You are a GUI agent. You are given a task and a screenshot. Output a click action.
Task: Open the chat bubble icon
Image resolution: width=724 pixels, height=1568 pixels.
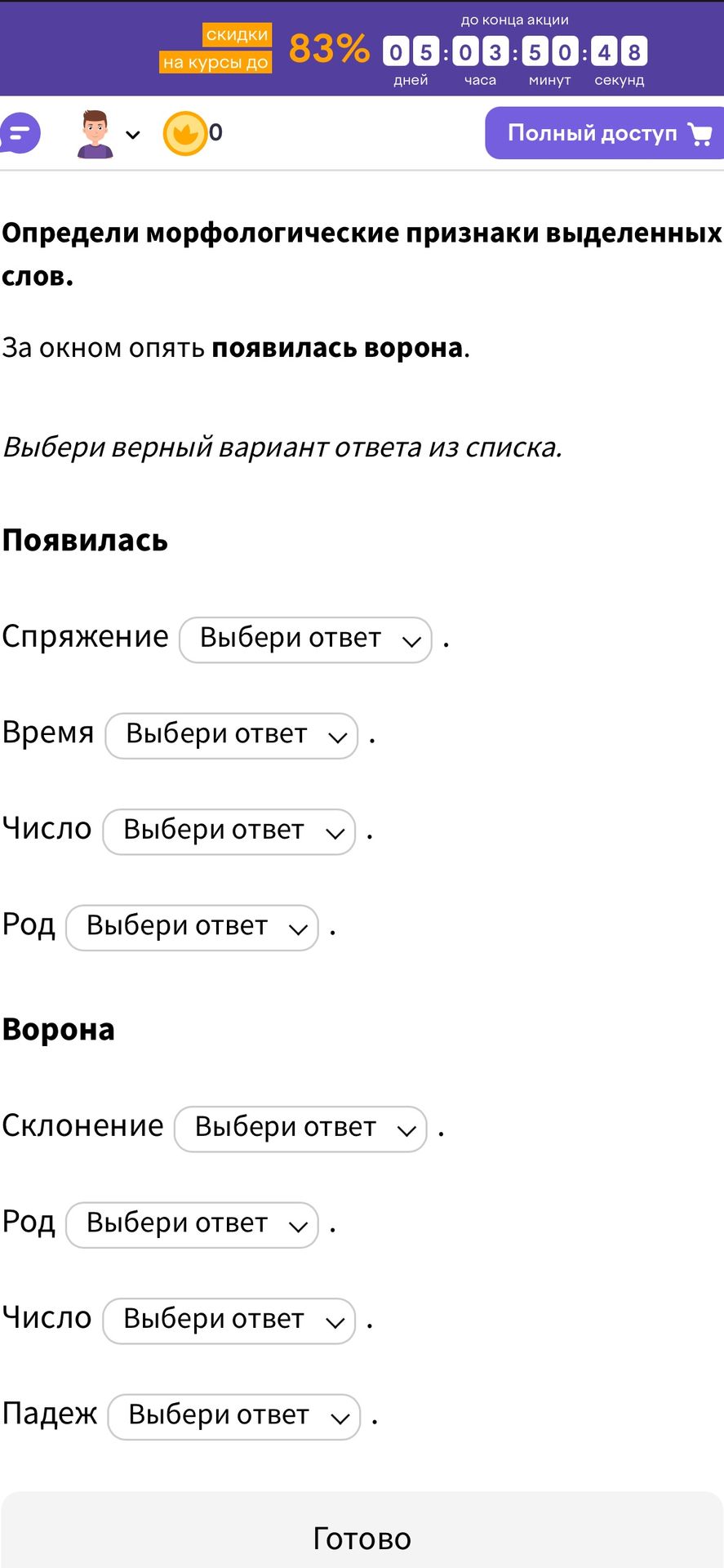(x=20, y=133)
